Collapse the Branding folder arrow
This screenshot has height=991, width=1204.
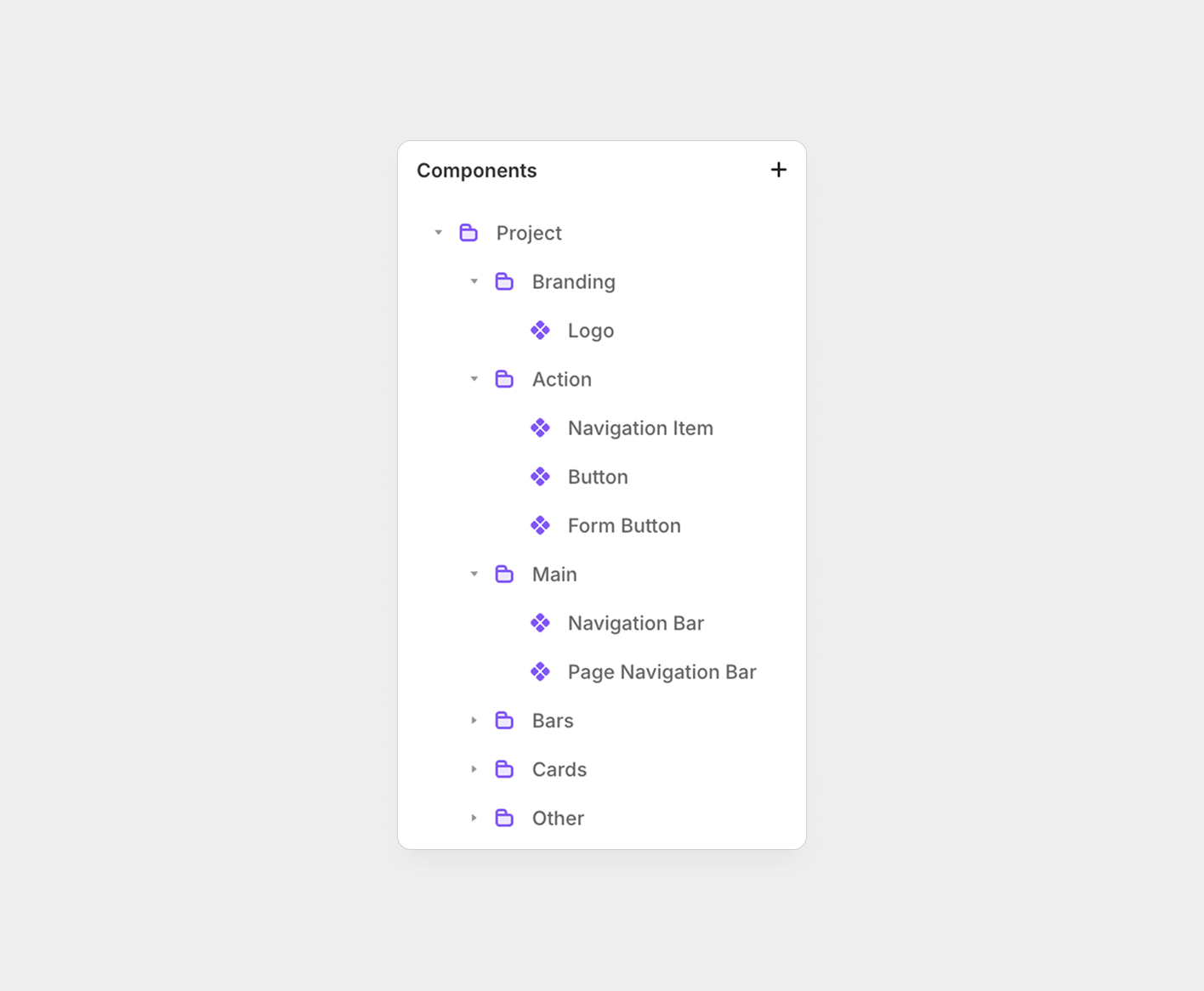coord(474,281)
